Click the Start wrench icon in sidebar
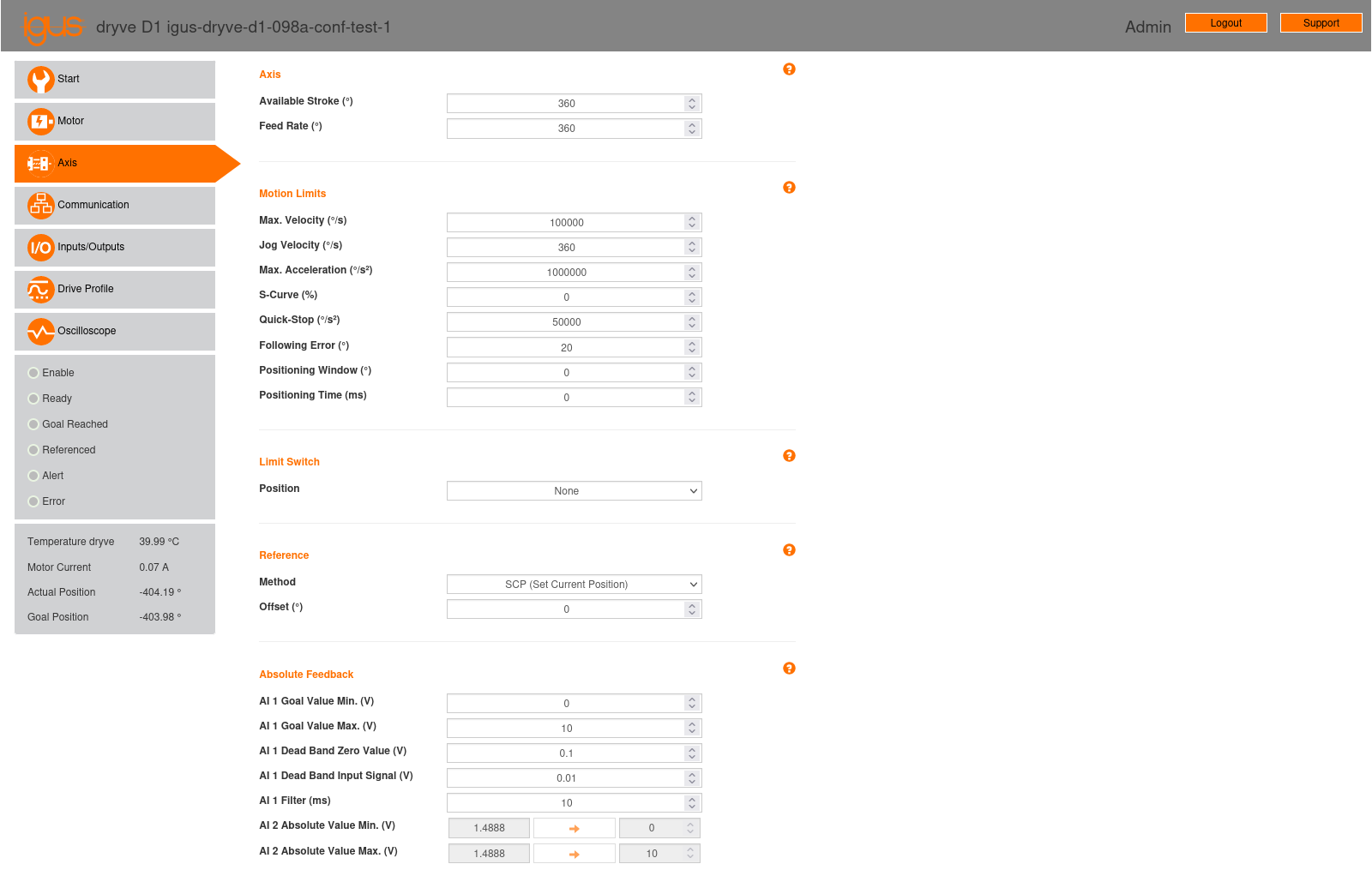Image resolution: width=1372 pixels, height=894 pixels. point(40,80)
